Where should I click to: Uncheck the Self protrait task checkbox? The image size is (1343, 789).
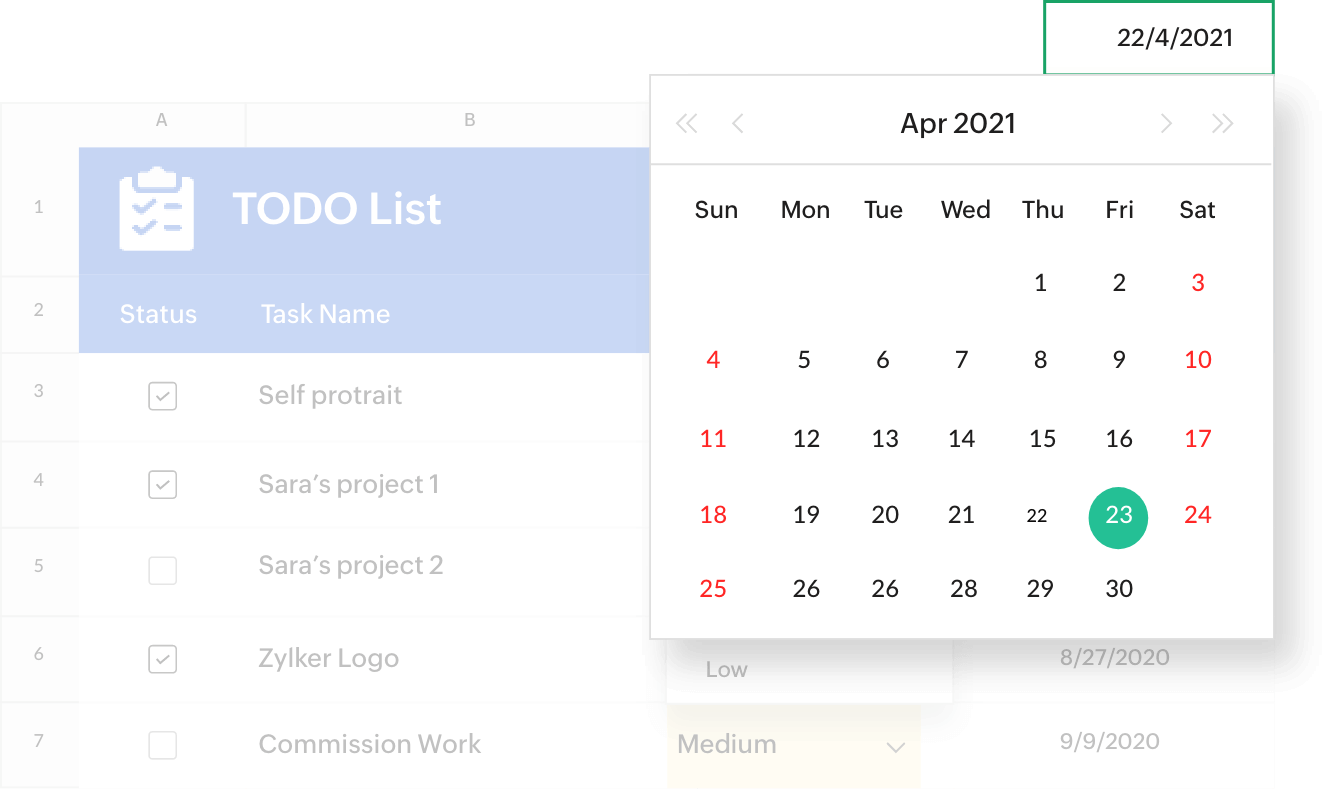162,397
